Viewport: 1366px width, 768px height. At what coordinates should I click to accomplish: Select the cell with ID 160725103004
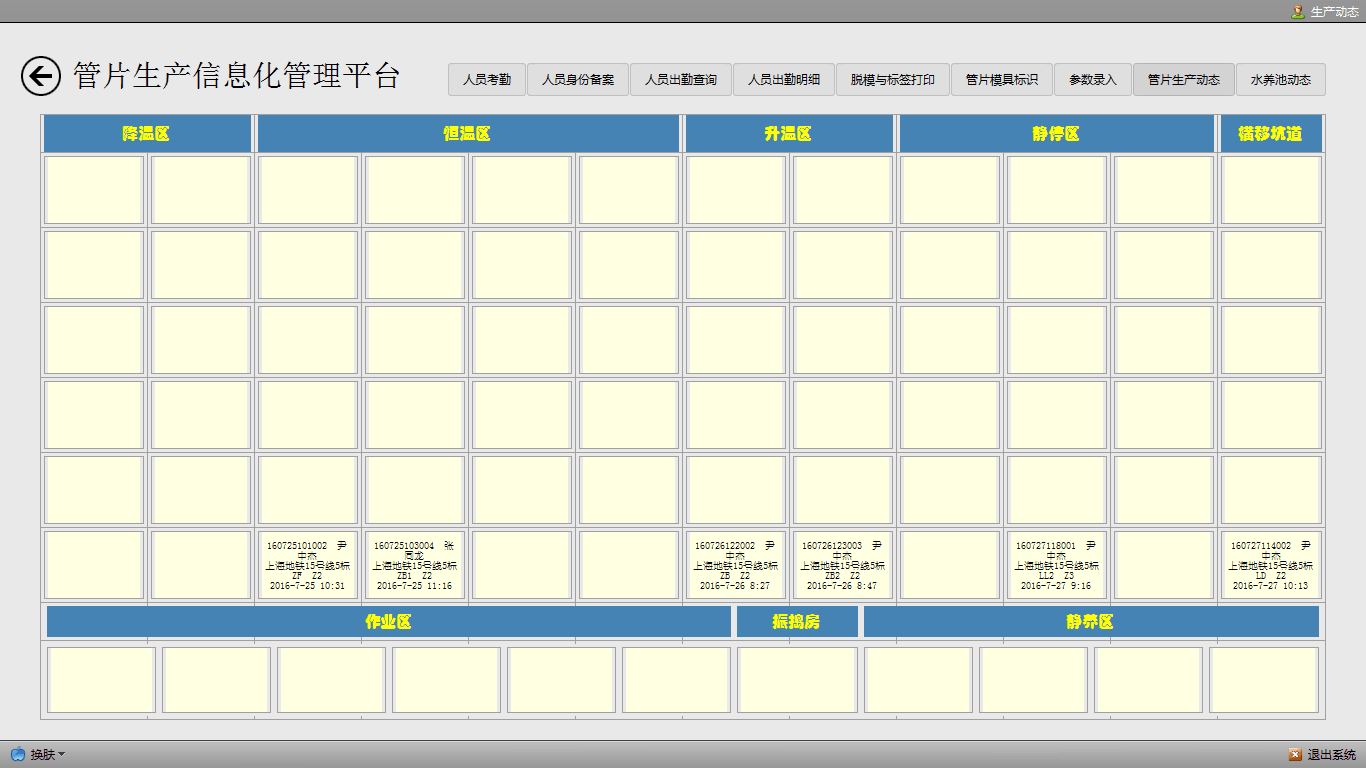click(415, 565)
